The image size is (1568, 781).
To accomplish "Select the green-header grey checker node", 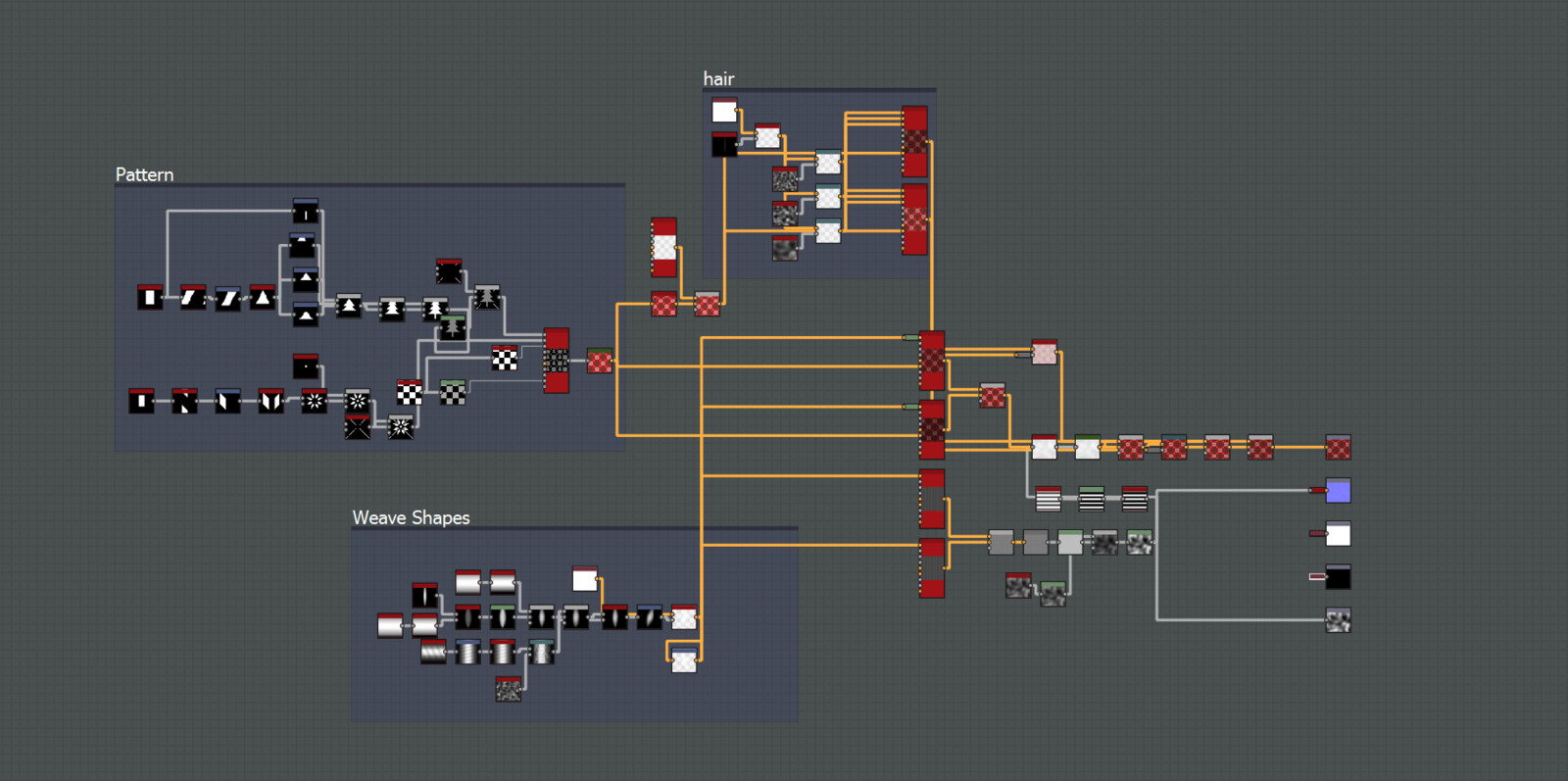I will pos(453,392).
